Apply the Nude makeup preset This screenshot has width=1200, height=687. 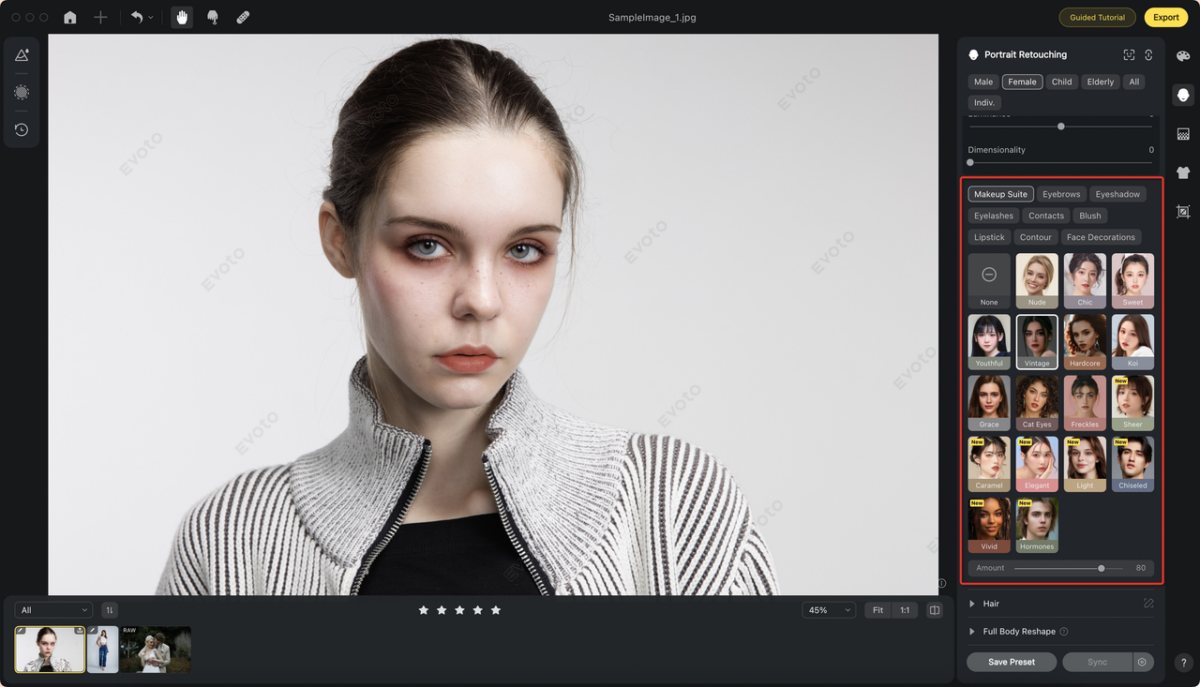click(x=1037, y=280)
